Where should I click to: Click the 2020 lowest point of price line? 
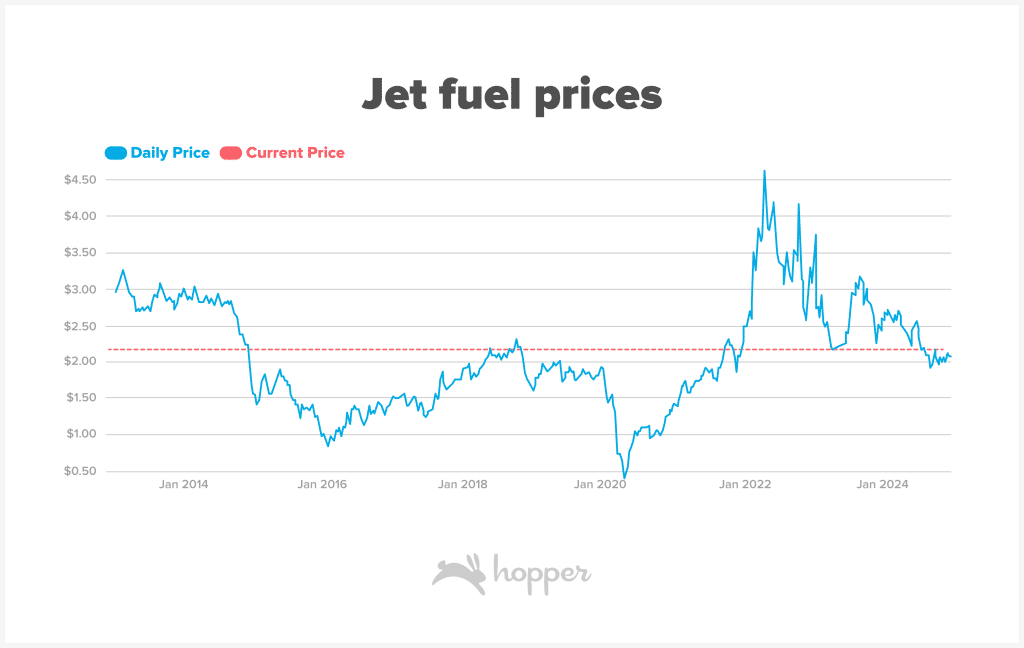[x=624, y=478]
